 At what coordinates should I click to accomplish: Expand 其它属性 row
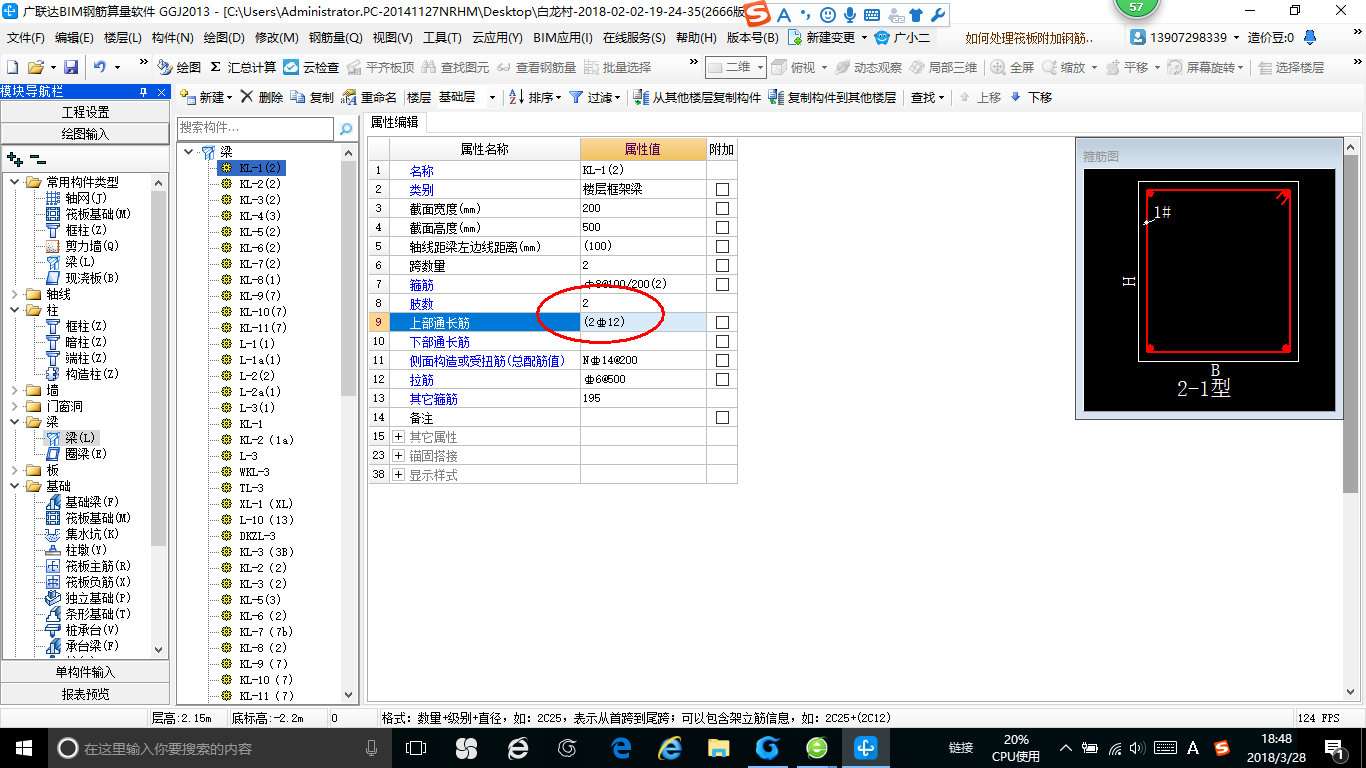tap(398, 437)
